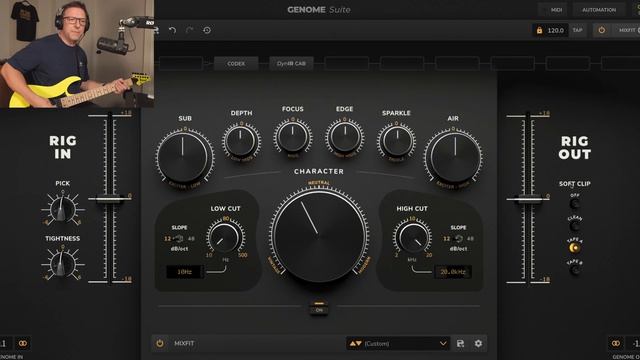Image resolution: width=640 pixels, height=360 pixels.
Task: Redo the last undone change
Action: tap(189, 30)
